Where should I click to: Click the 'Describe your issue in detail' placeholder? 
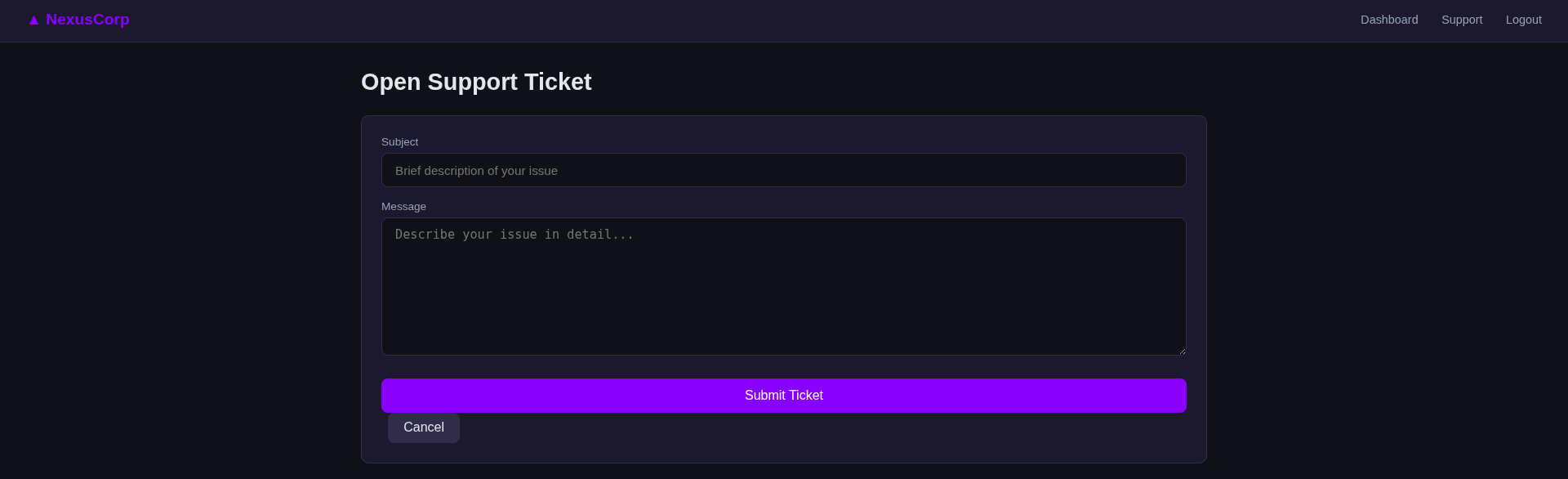click(514, 235)
